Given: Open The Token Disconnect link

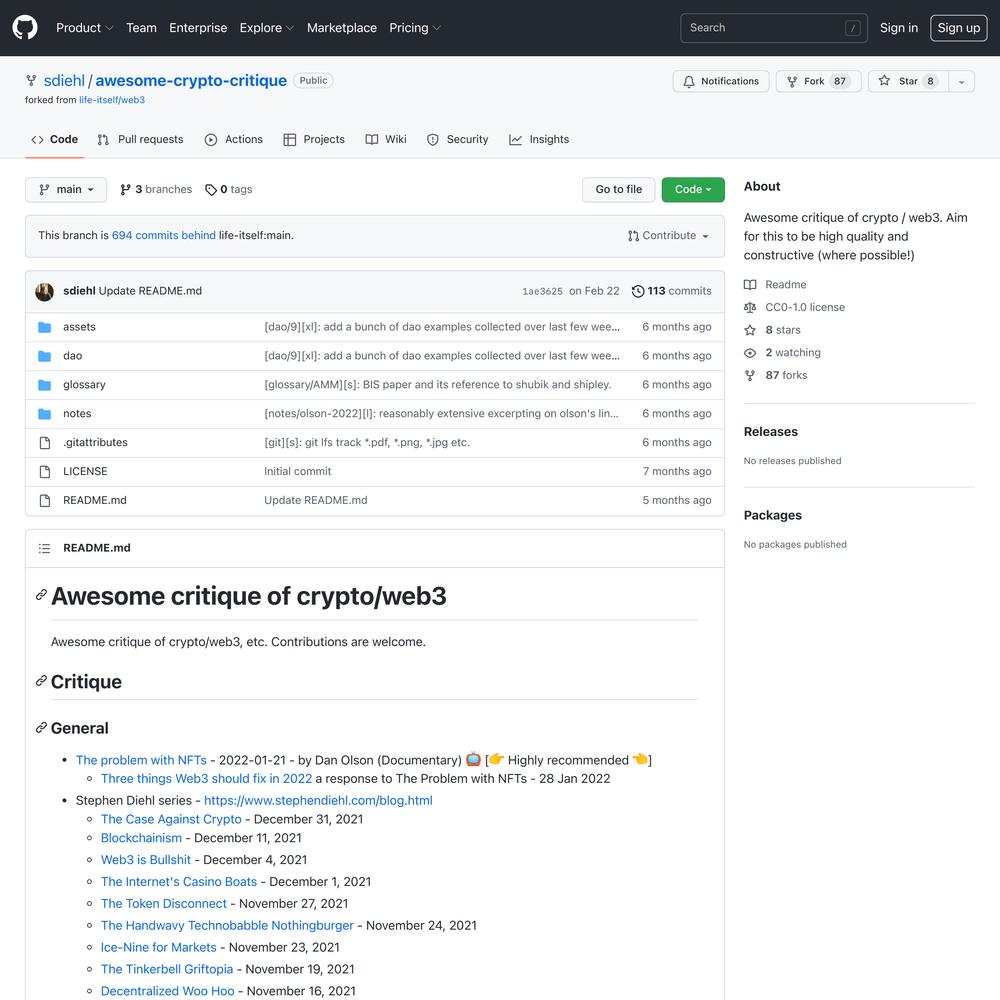Looking at the screenshot, I should click(163, 904).
